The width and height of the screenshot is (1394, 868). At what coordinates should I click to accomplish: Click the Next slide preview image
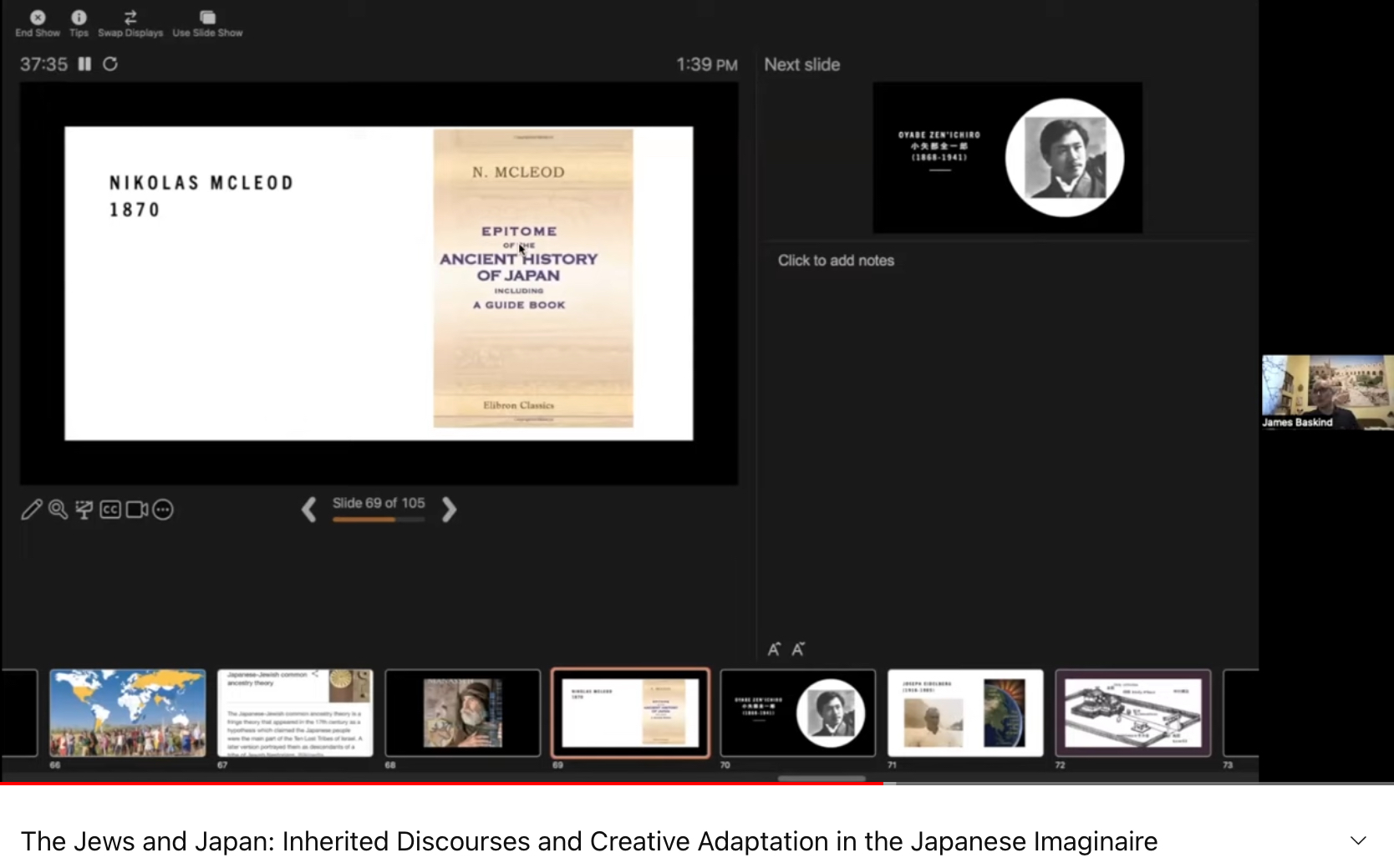coord(1007,157)
